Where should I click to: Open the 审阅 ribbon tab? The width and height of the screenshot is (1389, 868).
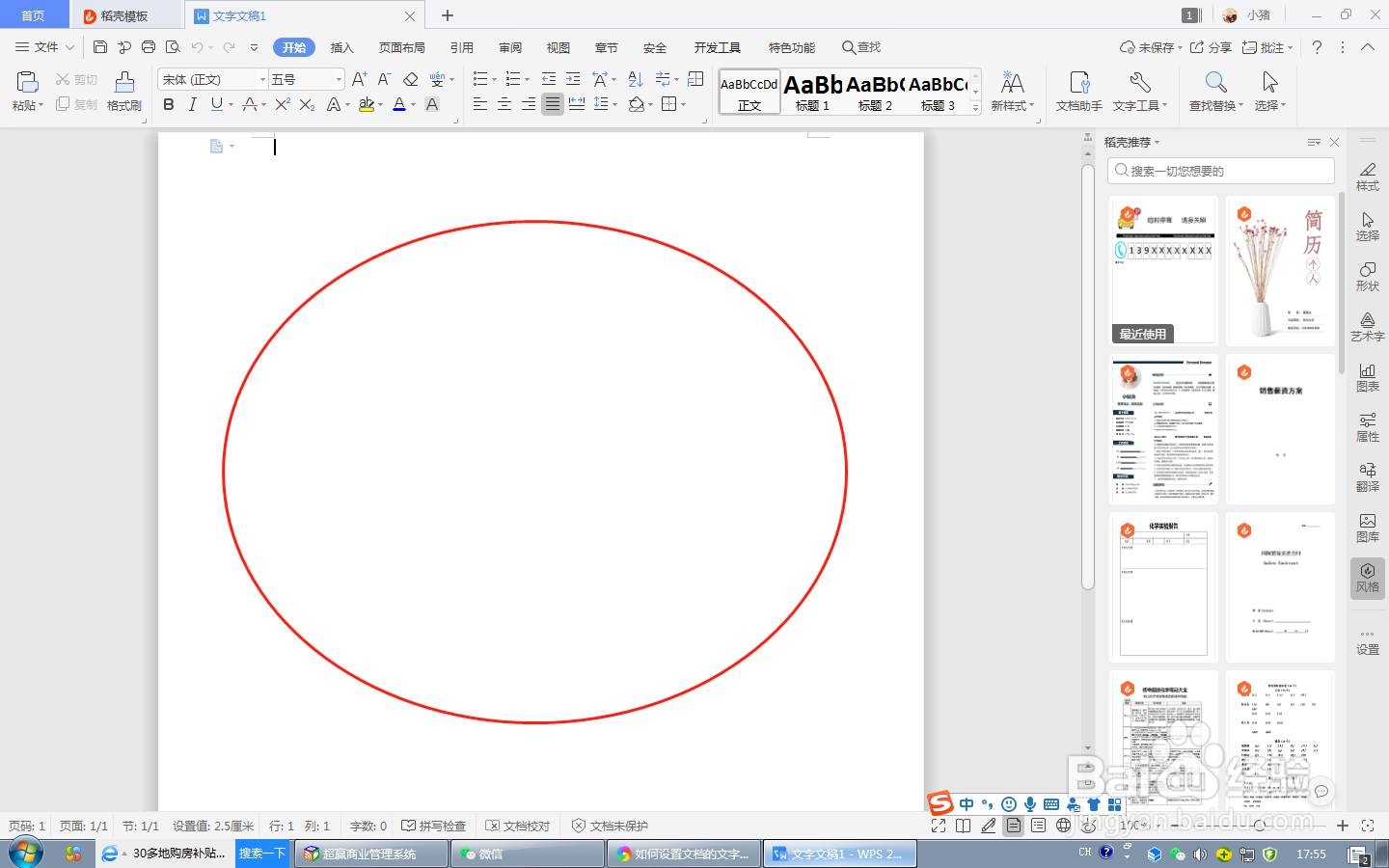click(x=510, y=47)
